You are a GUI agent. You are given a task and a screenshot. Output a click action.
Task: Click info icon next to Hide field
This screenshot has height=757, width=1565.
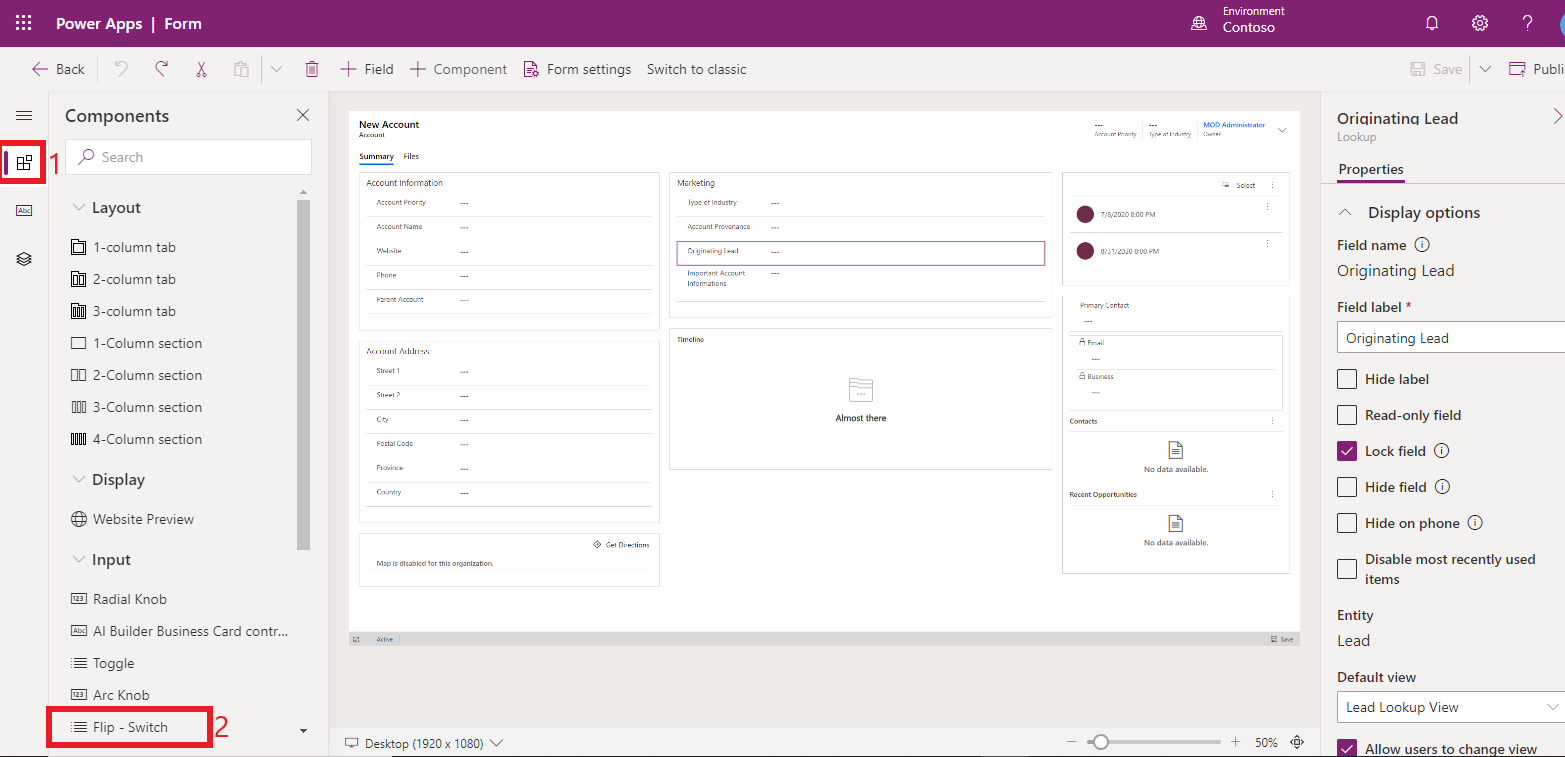[x=1442, y=487]
